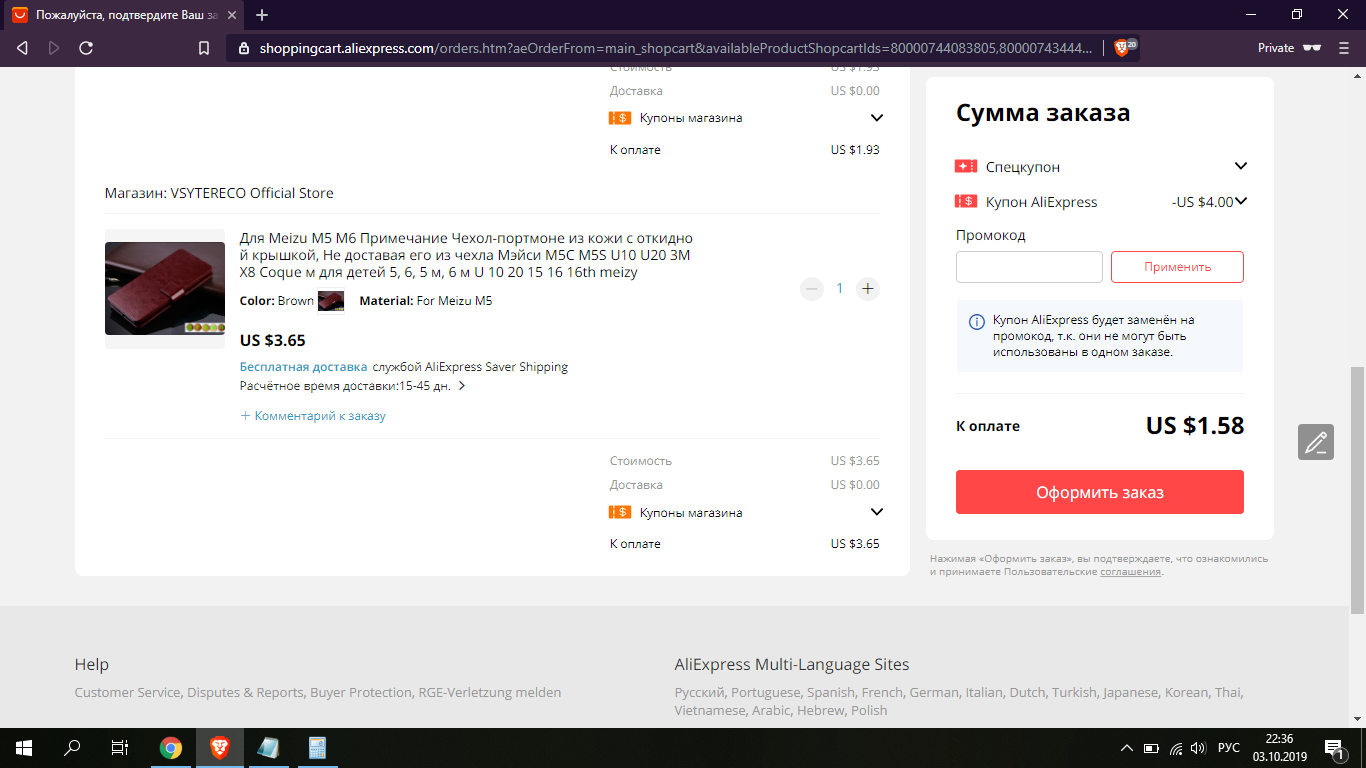The height and width of the screenshot is (768, 1366).
Task: Open a new browser tab
Action: tap(262, 15)
